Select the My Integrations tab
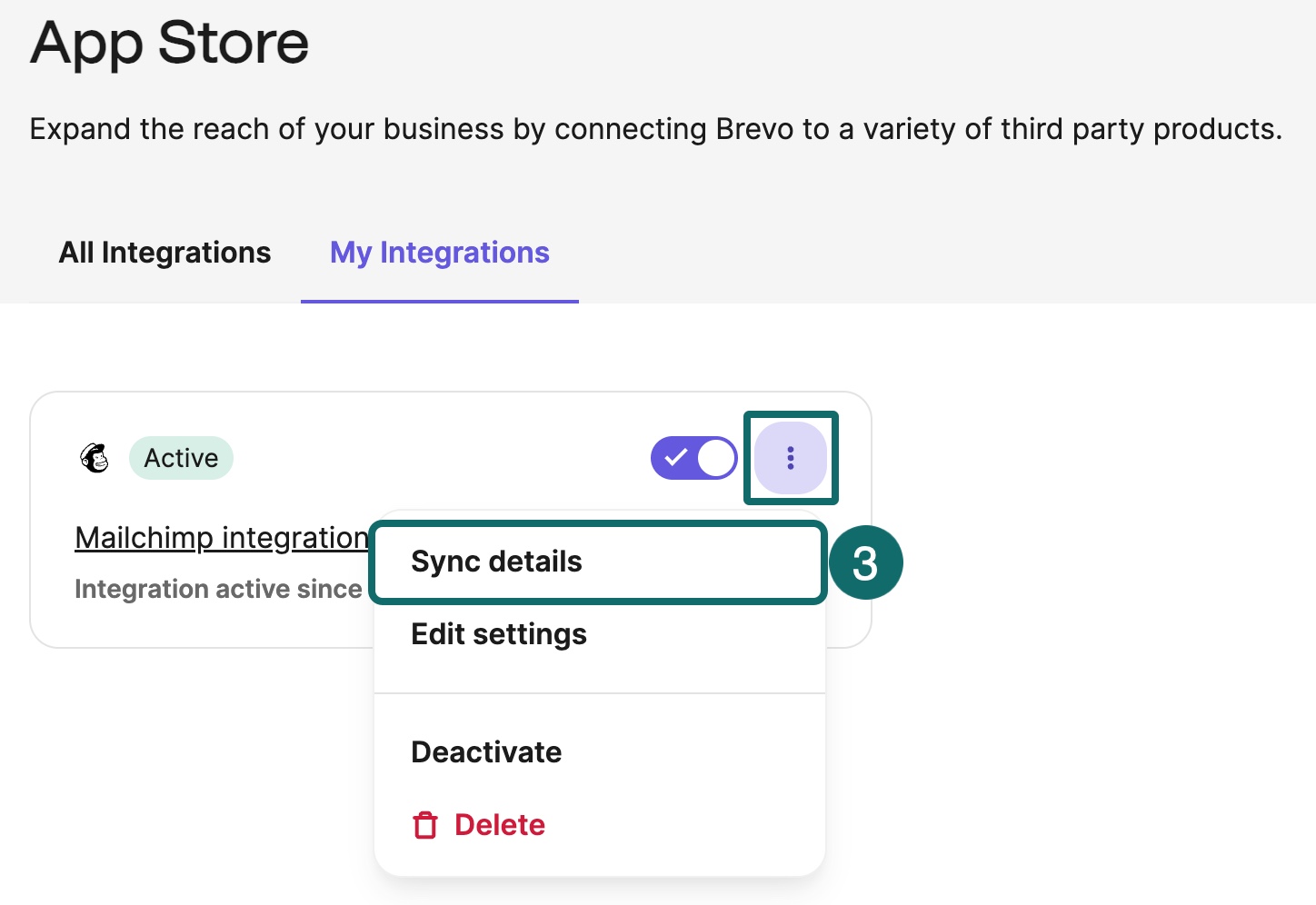The width and height of the screenshot is (1316, 905). point(440,253)
